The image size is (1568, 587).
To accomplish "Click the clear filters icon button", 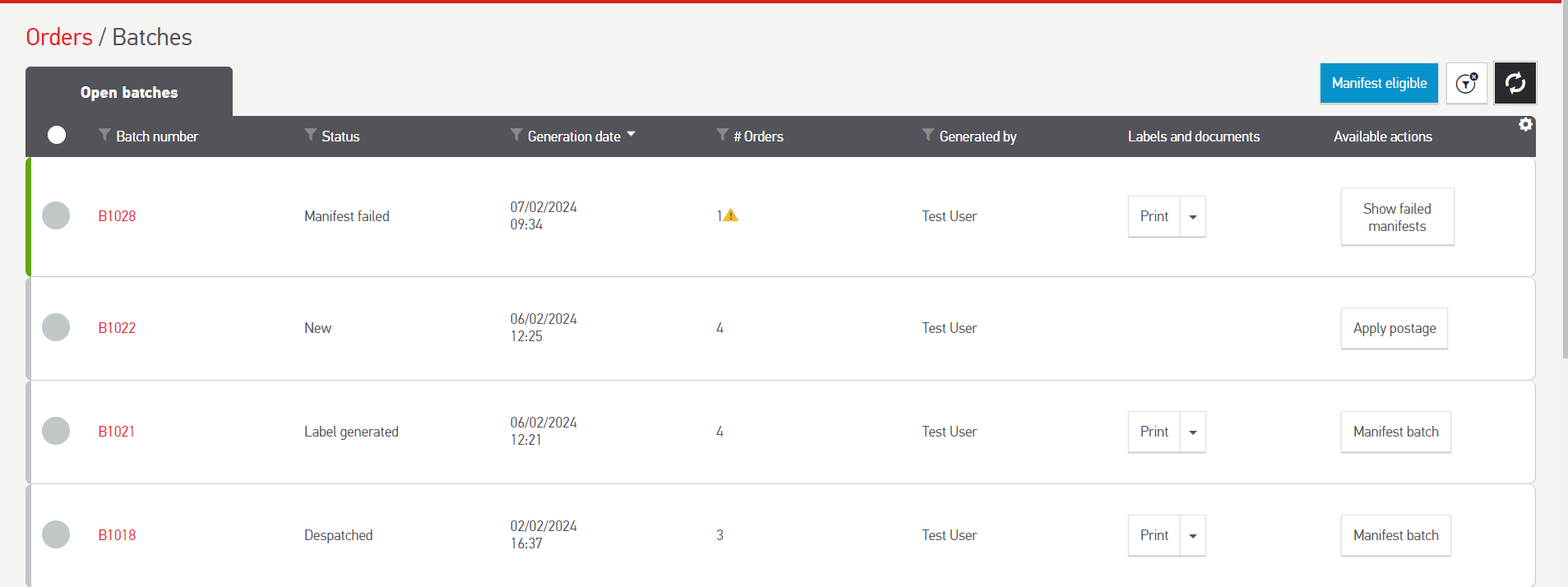I will click(1466, 83).
